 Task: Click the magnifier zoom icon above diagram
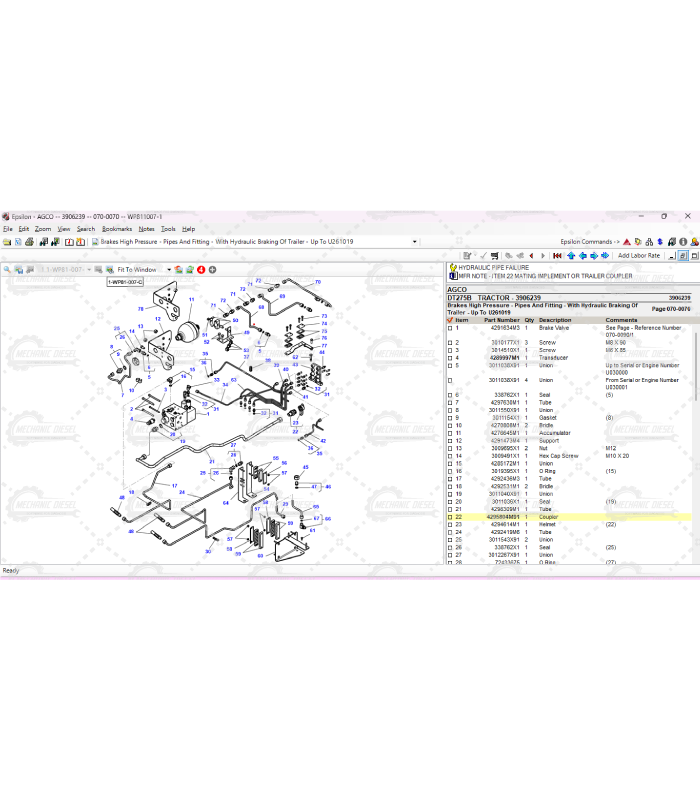tap(7, 270)
